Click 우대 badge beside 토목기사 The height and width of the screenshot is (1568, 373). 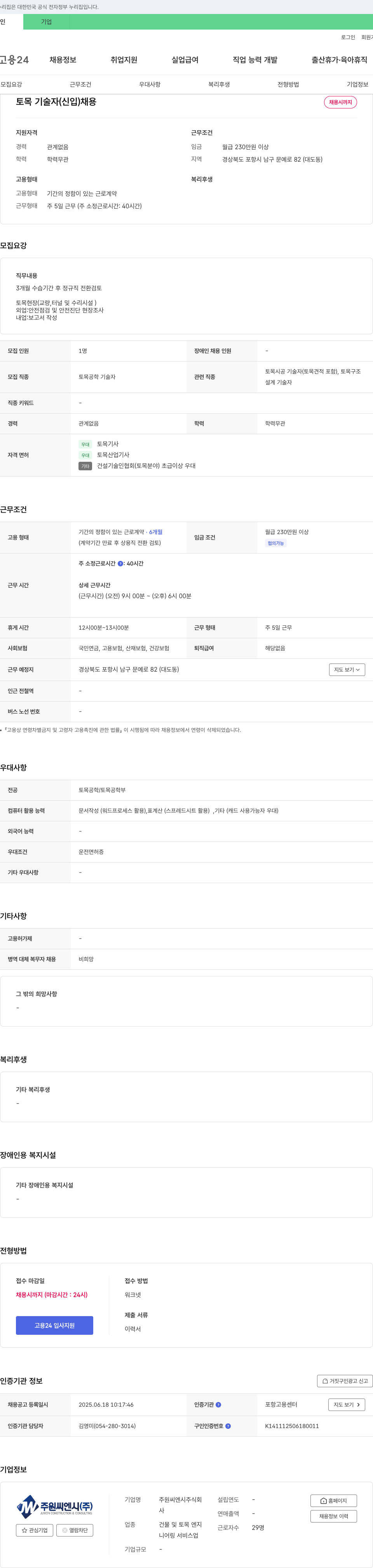pyautogui.click(x=85, y=444)
